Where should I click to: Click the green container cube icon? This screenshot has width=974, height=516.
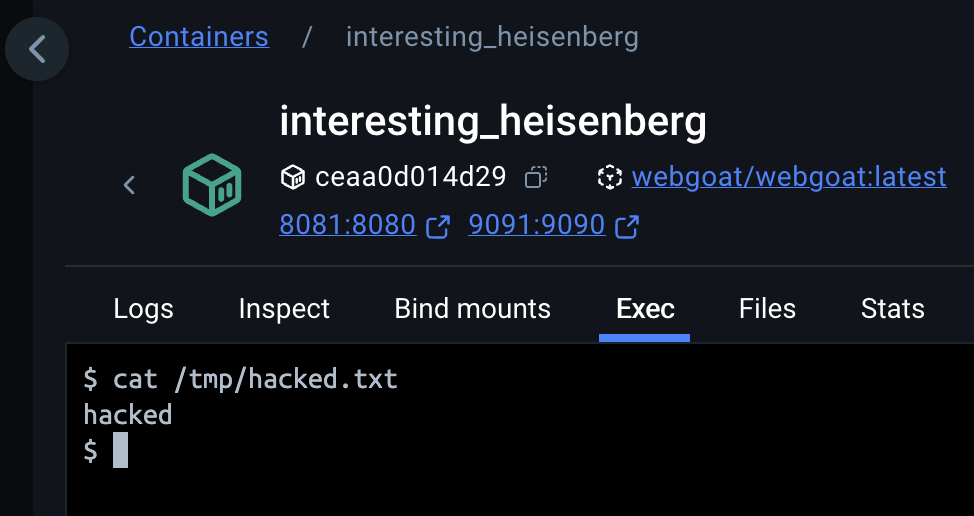[x=212, y=185]
